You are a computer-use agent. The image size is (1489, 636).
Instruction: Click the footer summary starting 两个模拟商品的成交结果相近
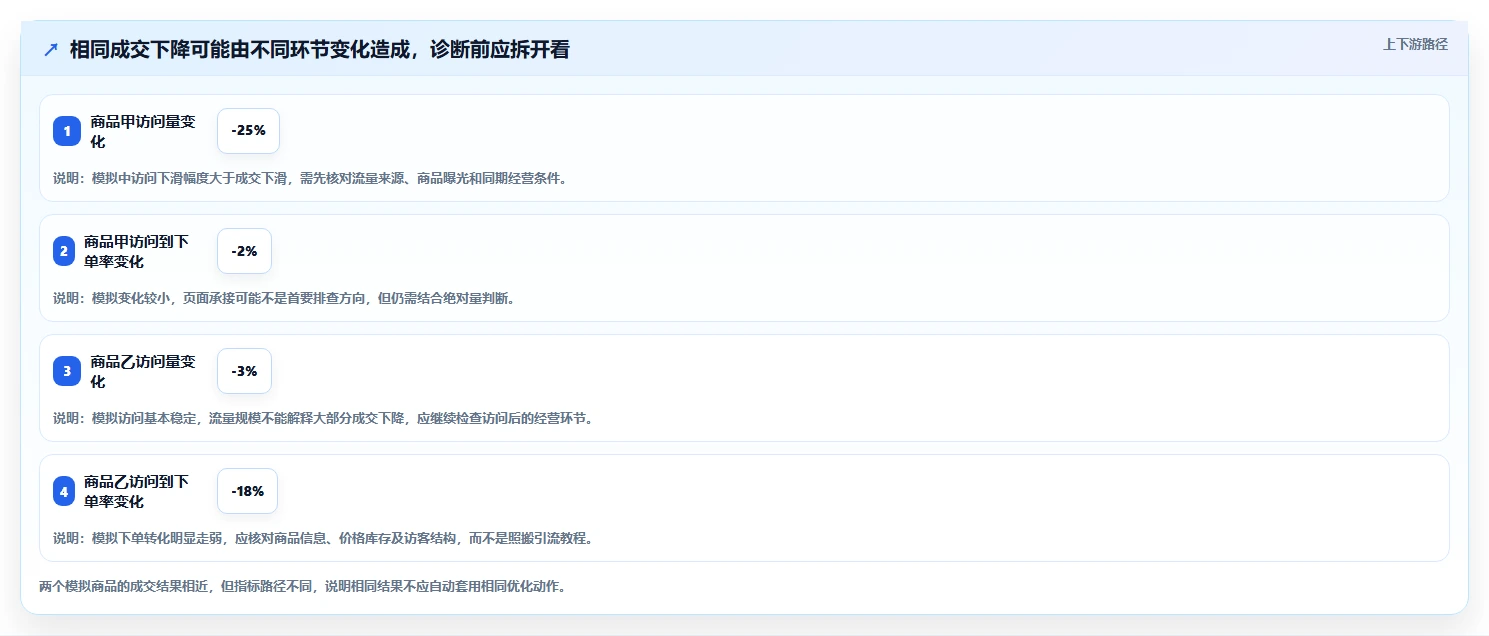pyautogui.click(x=303, y=586)
